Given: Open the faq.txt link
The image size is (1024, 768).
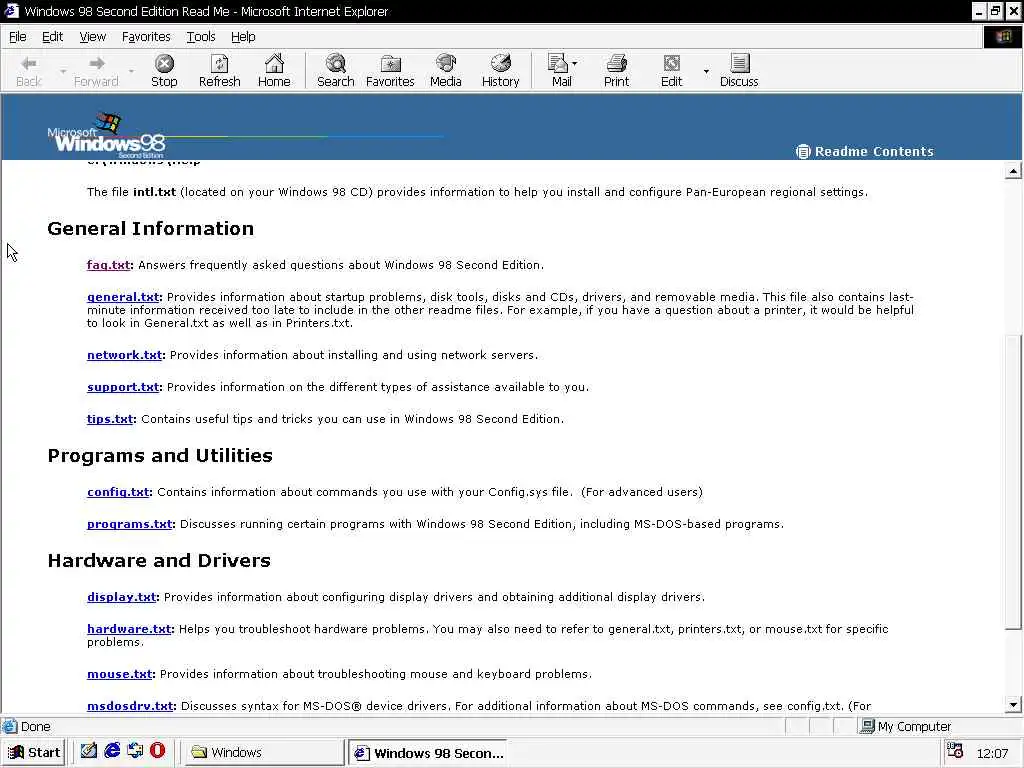Looking at the screenshot, I should (x=108, y=265).
